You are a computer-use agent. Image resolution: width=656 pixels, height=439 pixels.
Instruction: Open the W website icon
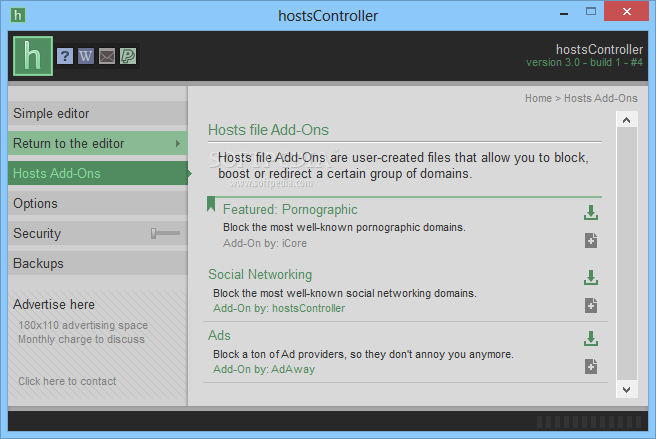point(86,56)
